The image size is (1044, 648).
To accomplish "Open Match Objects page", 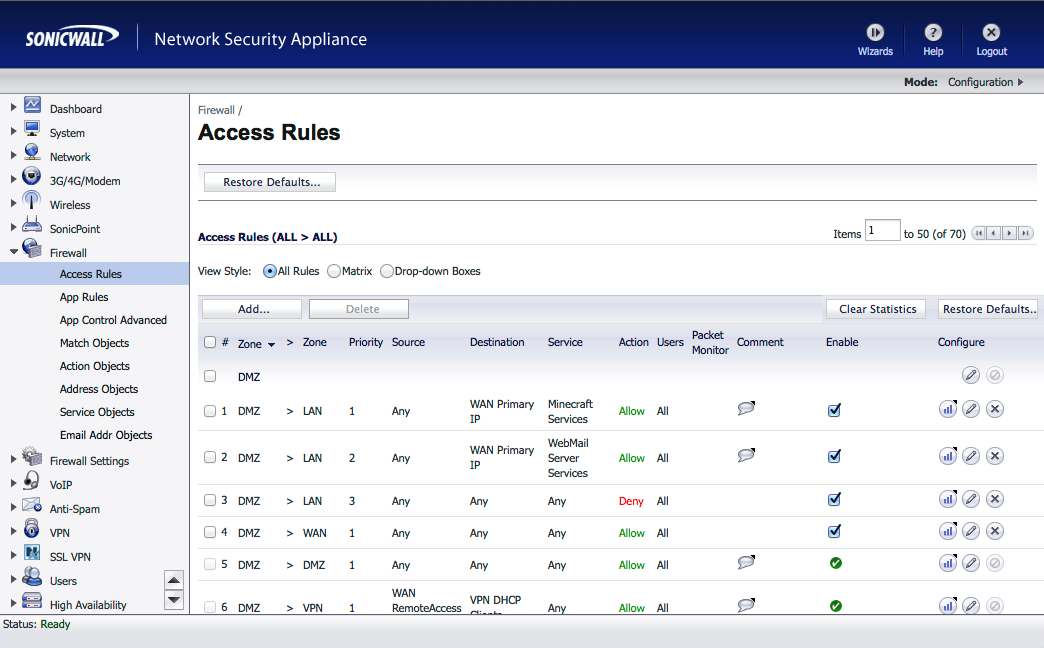I will coord(95,343).
